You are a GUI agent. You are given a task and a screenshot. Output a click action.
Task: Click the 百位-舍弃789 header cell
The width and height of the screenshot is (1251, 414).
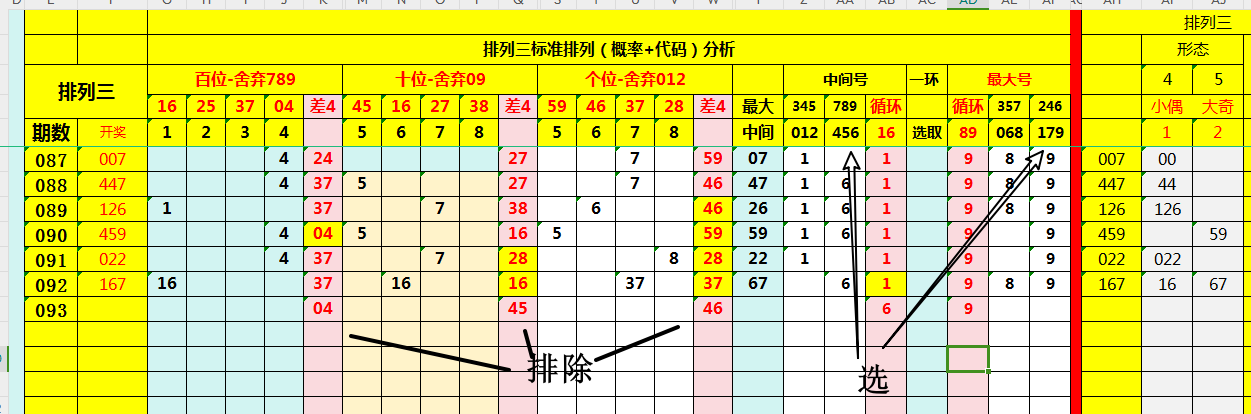point(245,78)
